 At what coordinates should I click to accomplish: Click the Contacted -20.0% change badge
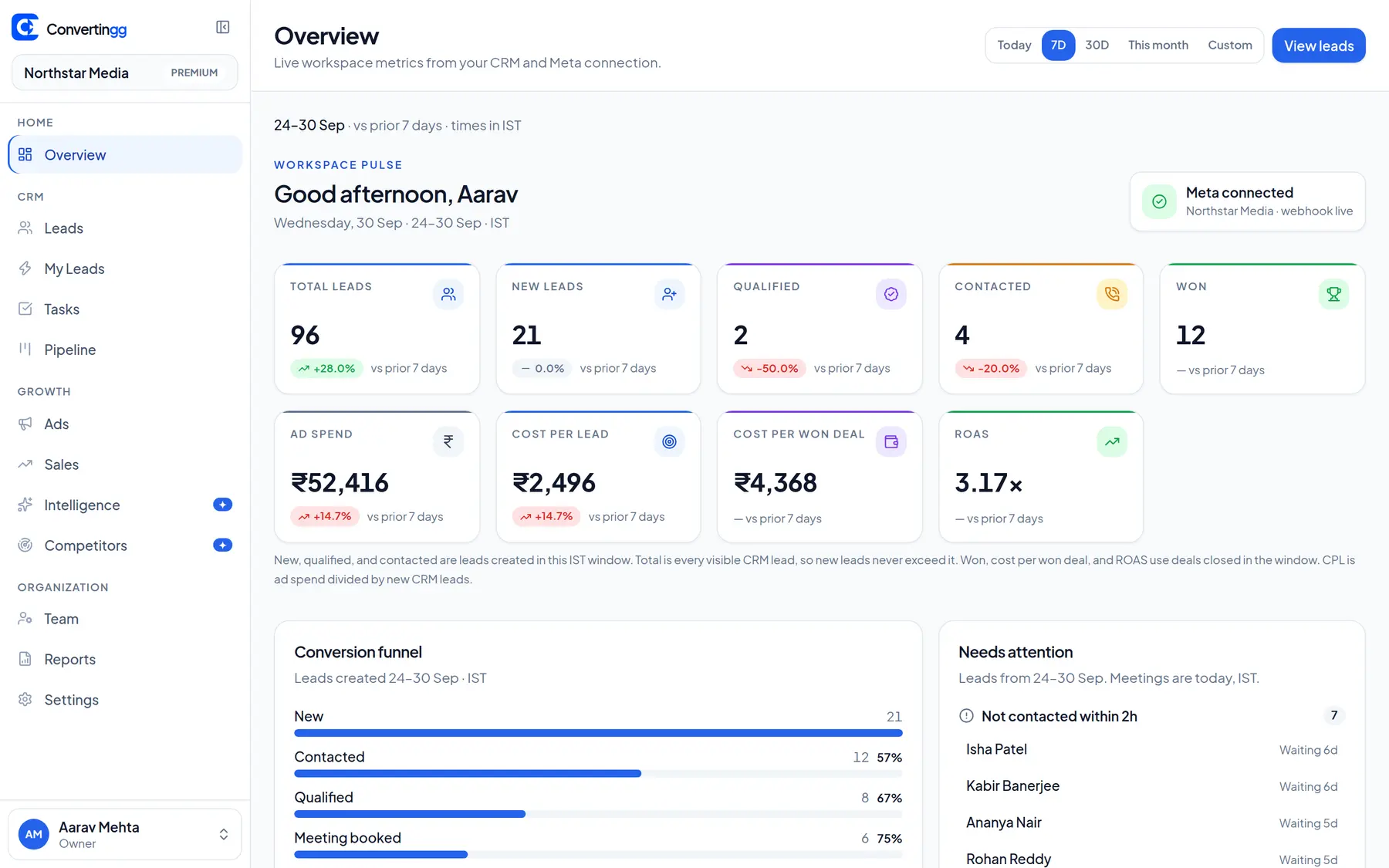(991, 368)
